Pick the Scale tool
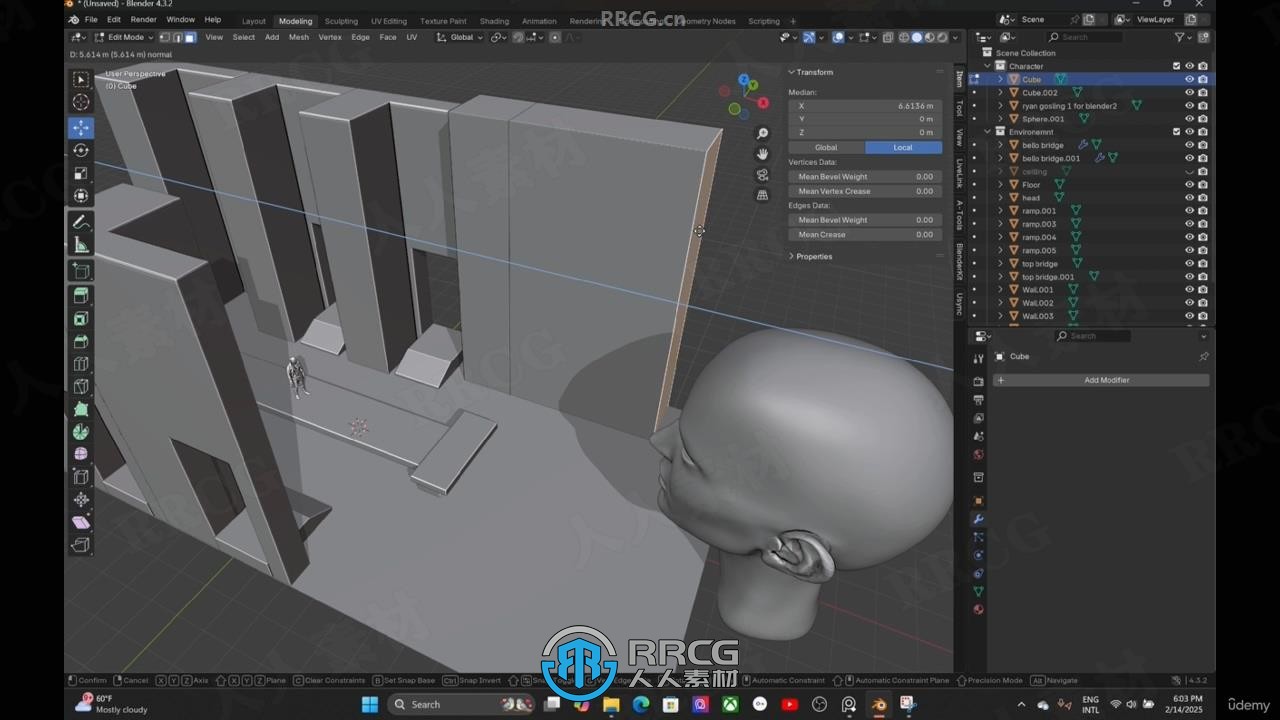 [x=81, y=173]
